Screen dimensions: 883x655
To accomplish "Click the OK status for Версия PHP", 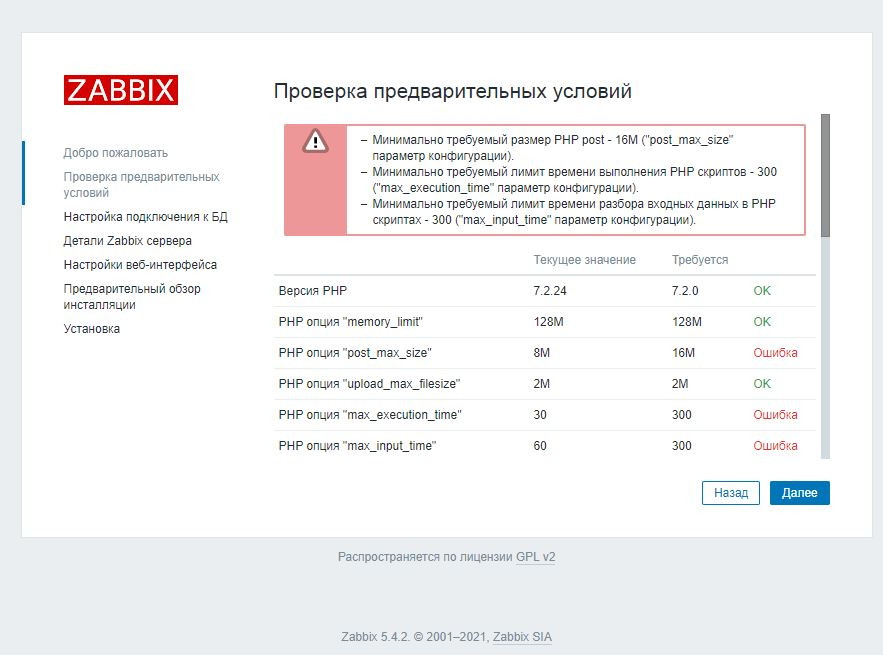I will tap(762, 291).
